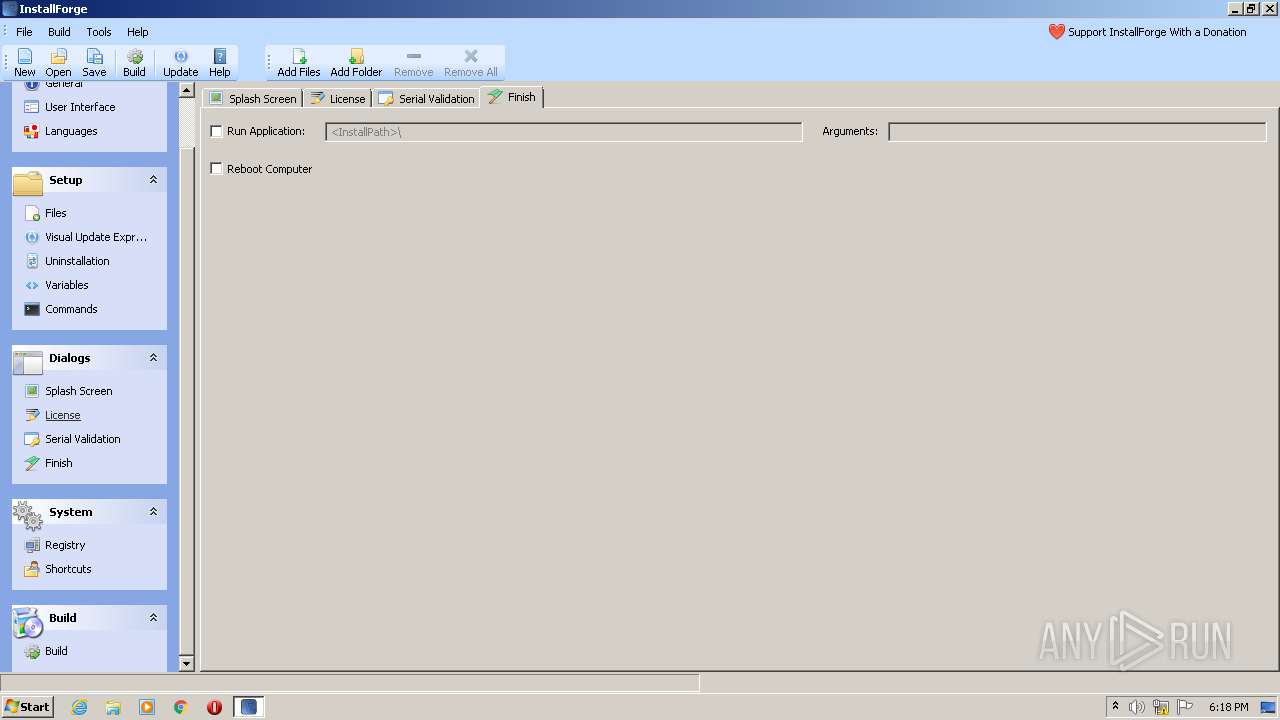The image size is (1280, 720).
Task: Click the Arguments input field
Action: tap(1077, 132)
